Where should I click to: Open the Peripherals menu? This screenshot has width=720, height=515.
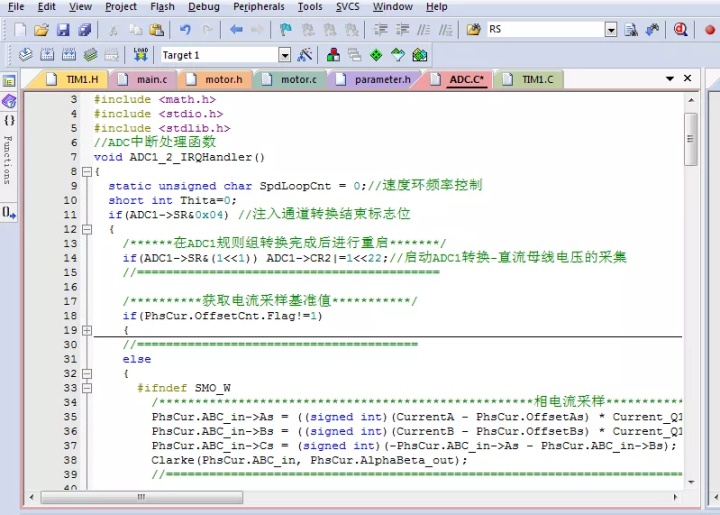259,7
